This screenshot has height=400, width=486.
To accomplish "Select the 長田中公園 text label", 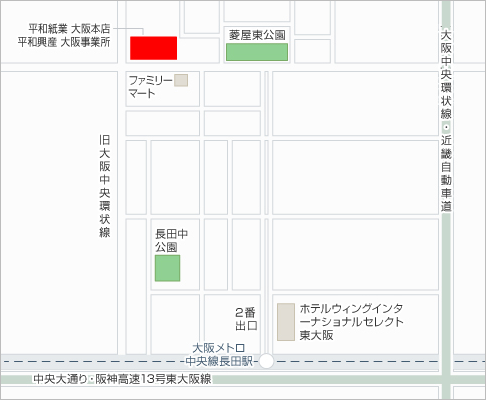I will pos(171,240).
